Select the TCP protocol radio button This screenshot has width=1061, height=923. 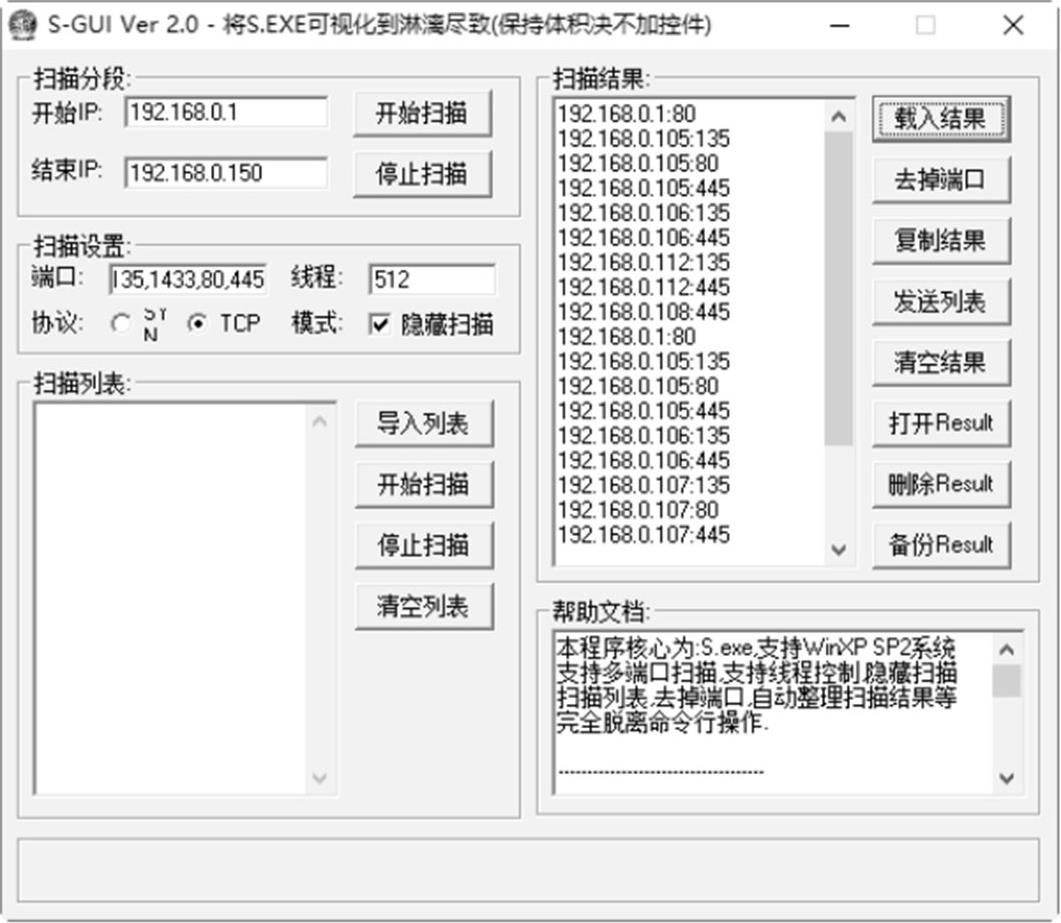click(197, 323)
